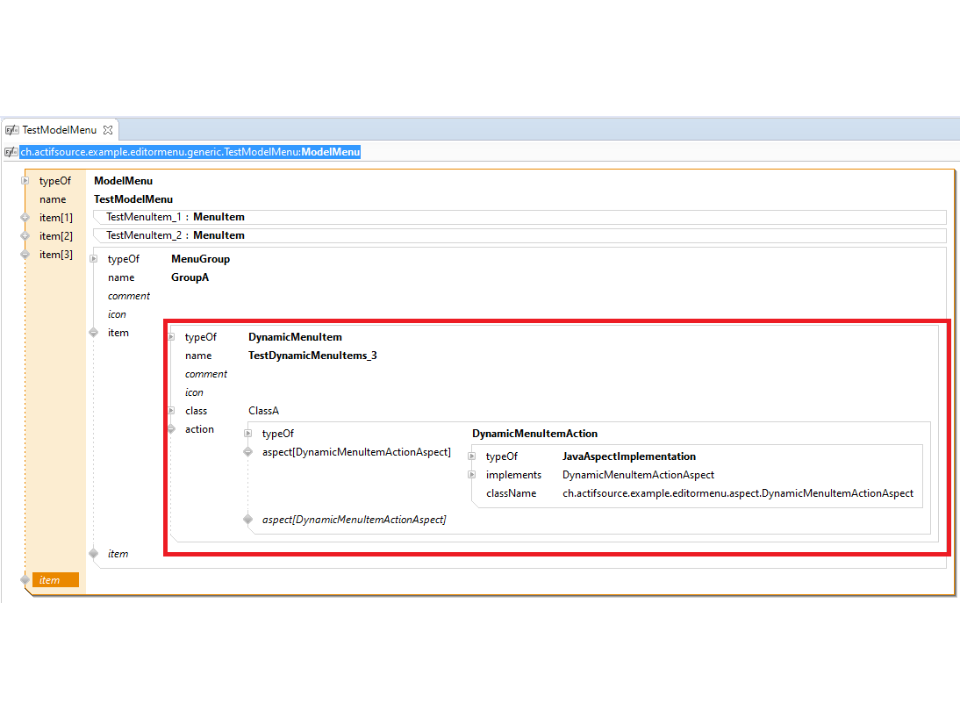Expand the typeOf arrow for MenuGroup
The height and width of the screenshot is (720, 960).
94,259
